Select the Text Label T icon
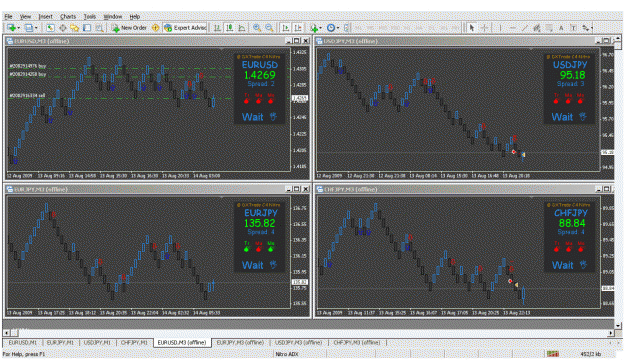 click(x=573, y=28)
